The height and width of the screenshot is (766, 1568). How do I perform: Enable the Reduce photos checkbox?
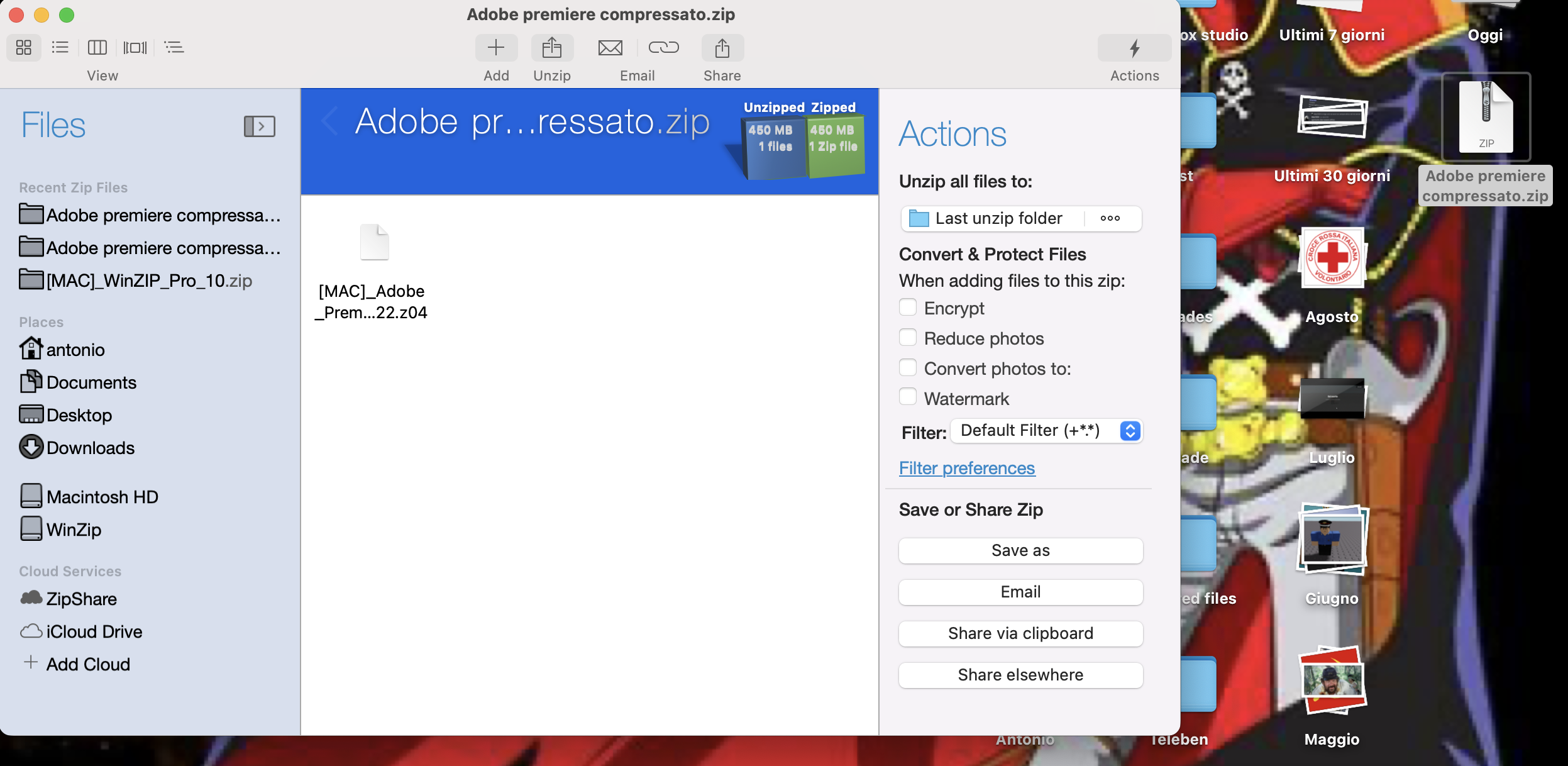tap(907, 337)
